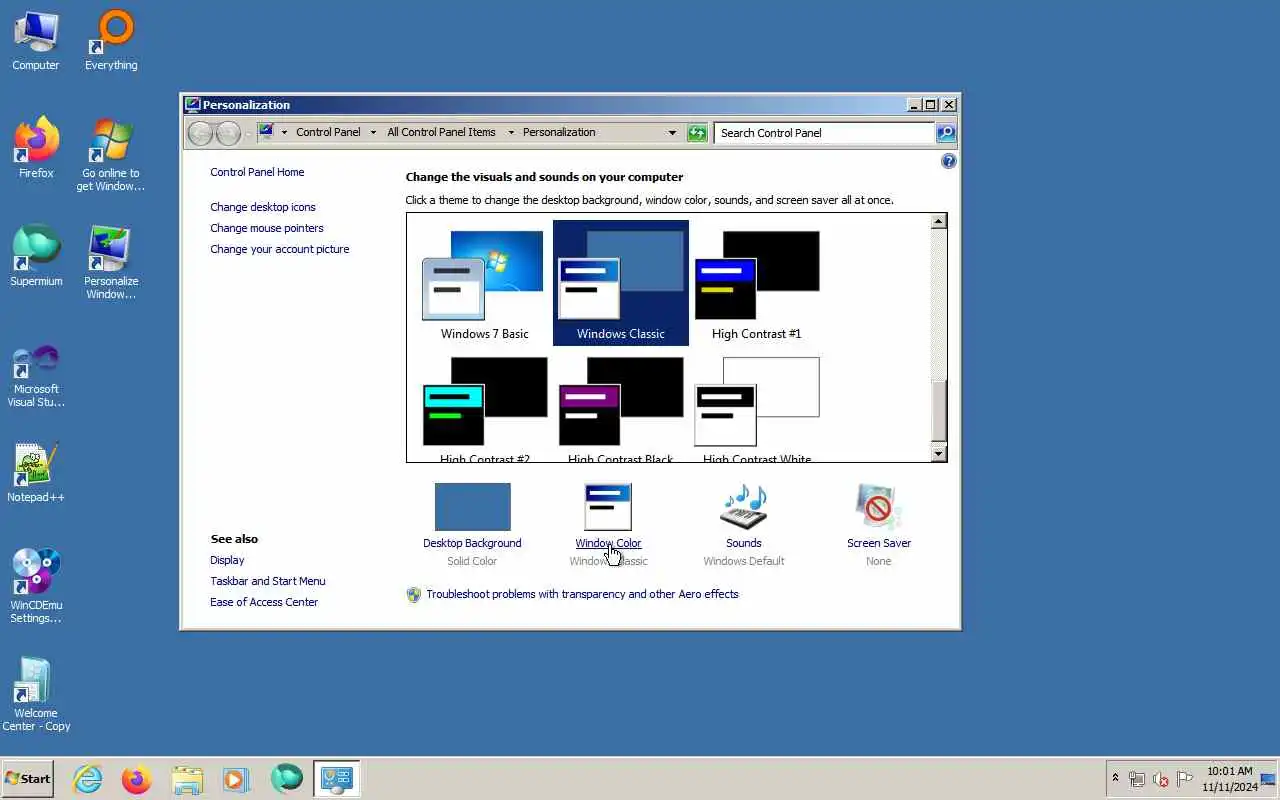Click in the Search Control Panel field

[x=825, y=133]
